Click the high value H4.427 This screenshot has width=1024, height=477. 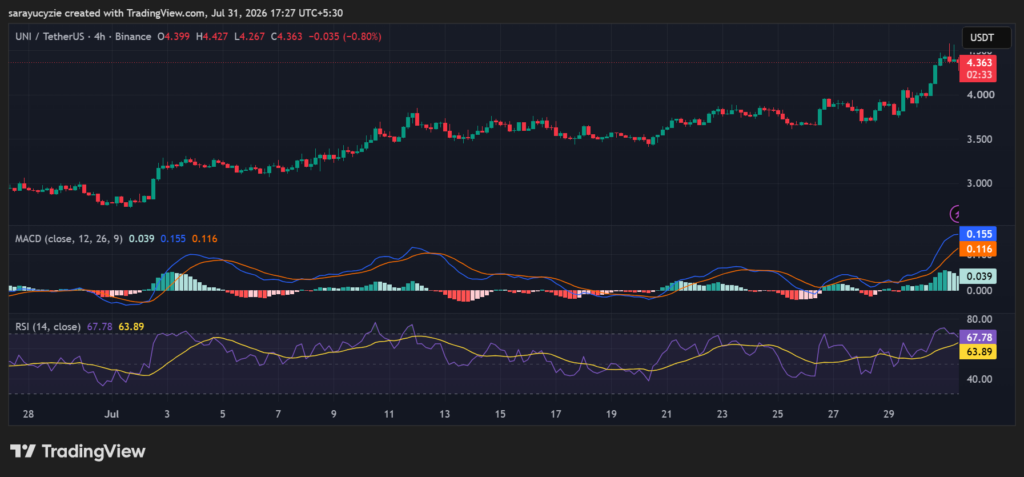(211, 37)
